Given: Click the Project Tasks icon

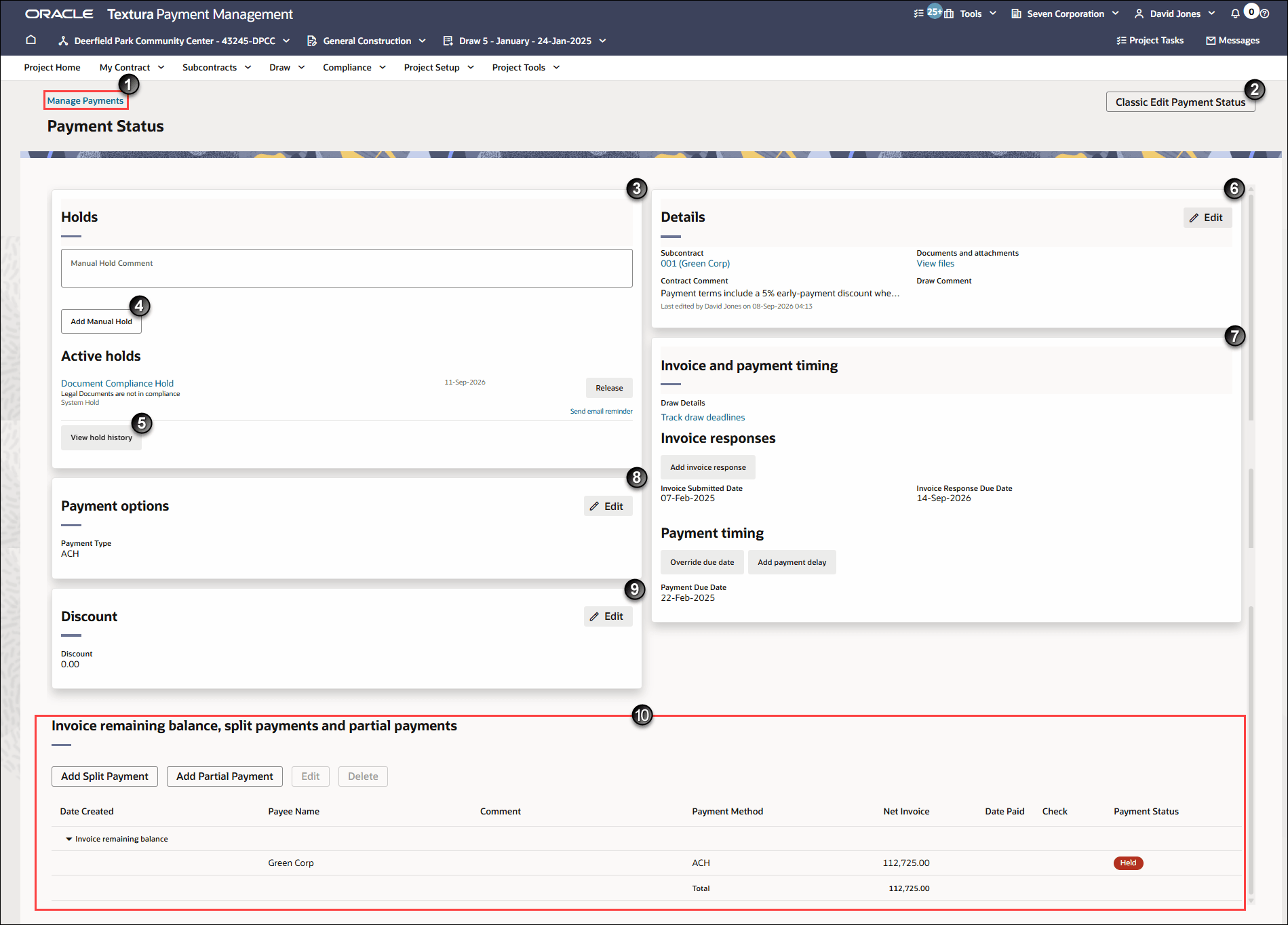Looking at the screenshot, I should [x=1121, y=41].
